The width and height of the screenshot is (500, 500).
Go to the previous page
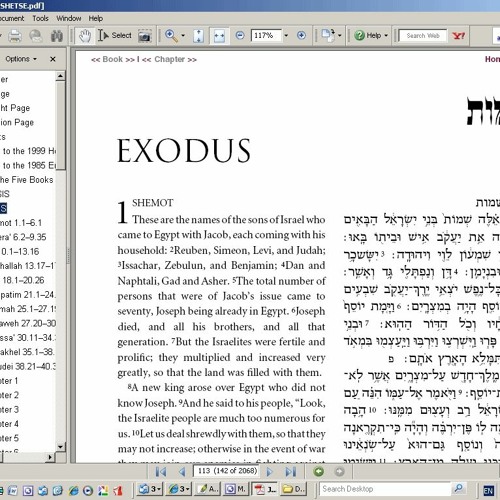coord(182,471)
